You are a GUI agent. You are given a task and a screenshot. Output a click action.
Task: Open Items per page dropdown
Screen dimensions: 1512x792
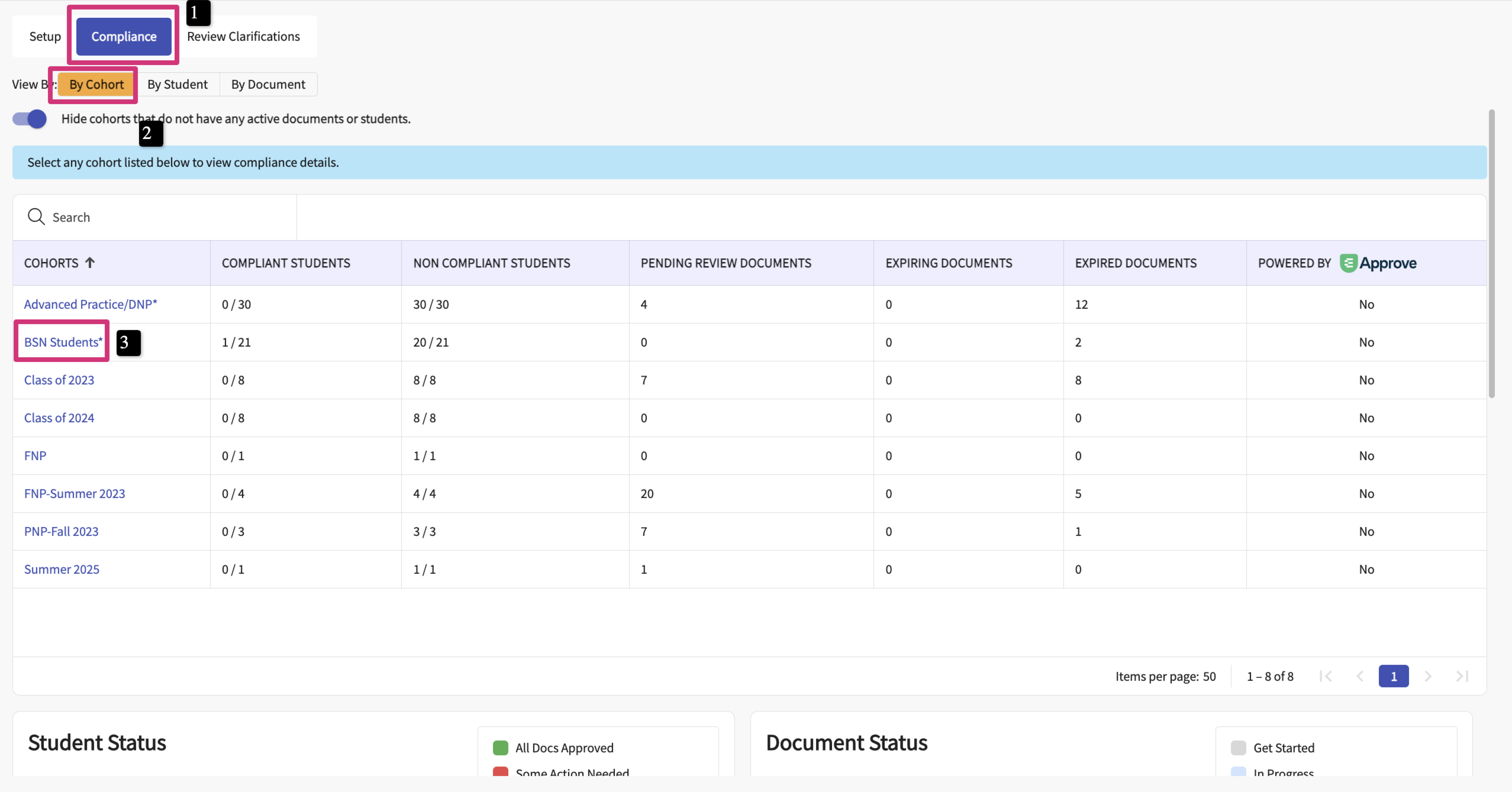tap(1208, 676)
